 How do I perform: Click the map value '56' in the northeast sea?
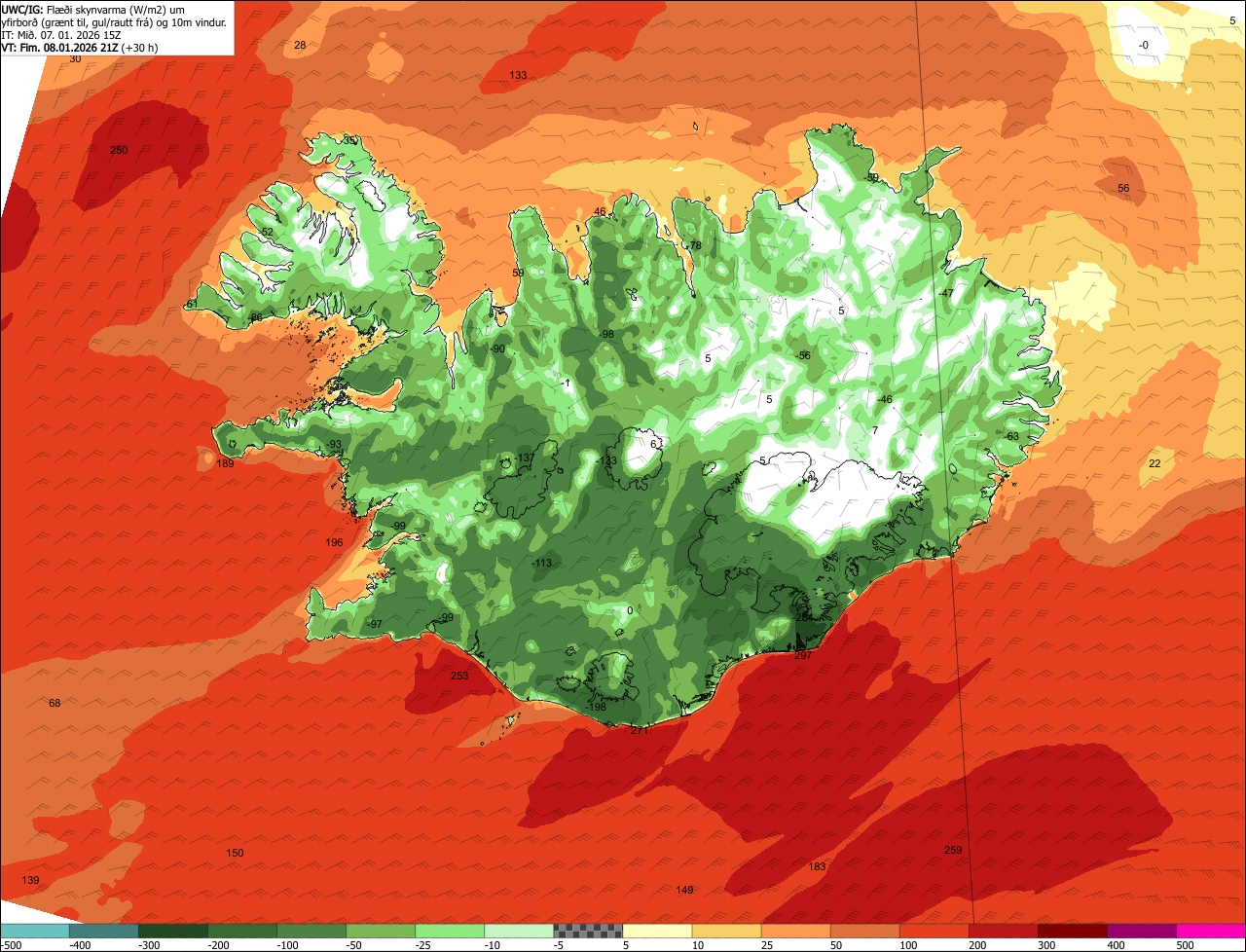[x=1123, y=188]
